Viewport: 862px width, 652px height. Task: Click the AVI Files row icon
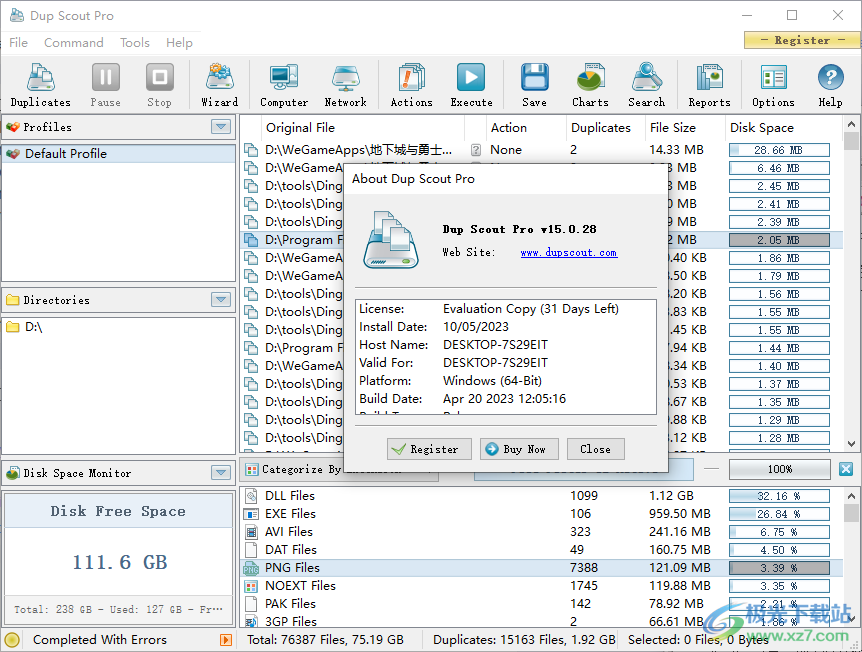[251, 532]
